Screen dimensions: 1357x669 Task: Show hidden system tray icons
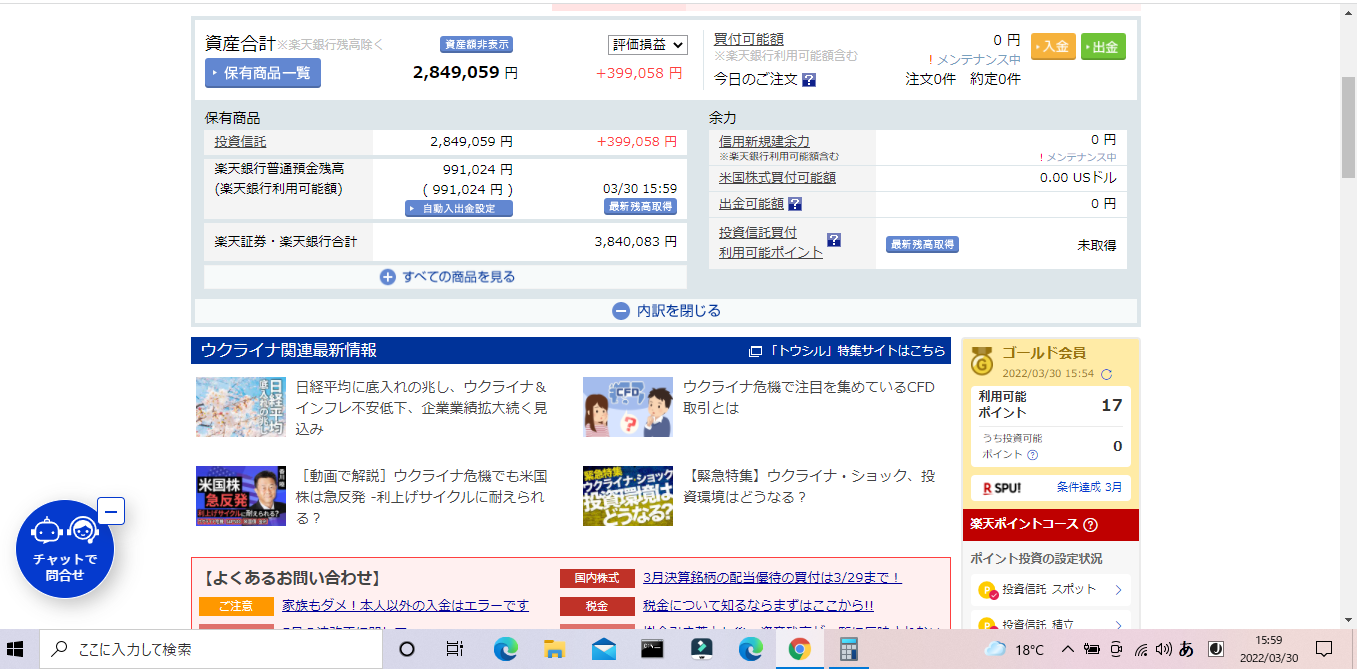point(1067,649)
